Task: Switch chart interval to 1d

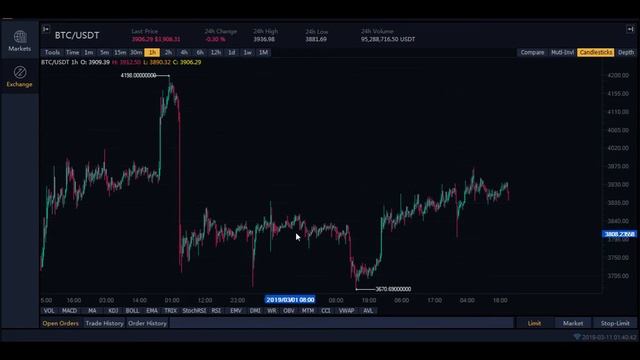Action: coord(231,53)
